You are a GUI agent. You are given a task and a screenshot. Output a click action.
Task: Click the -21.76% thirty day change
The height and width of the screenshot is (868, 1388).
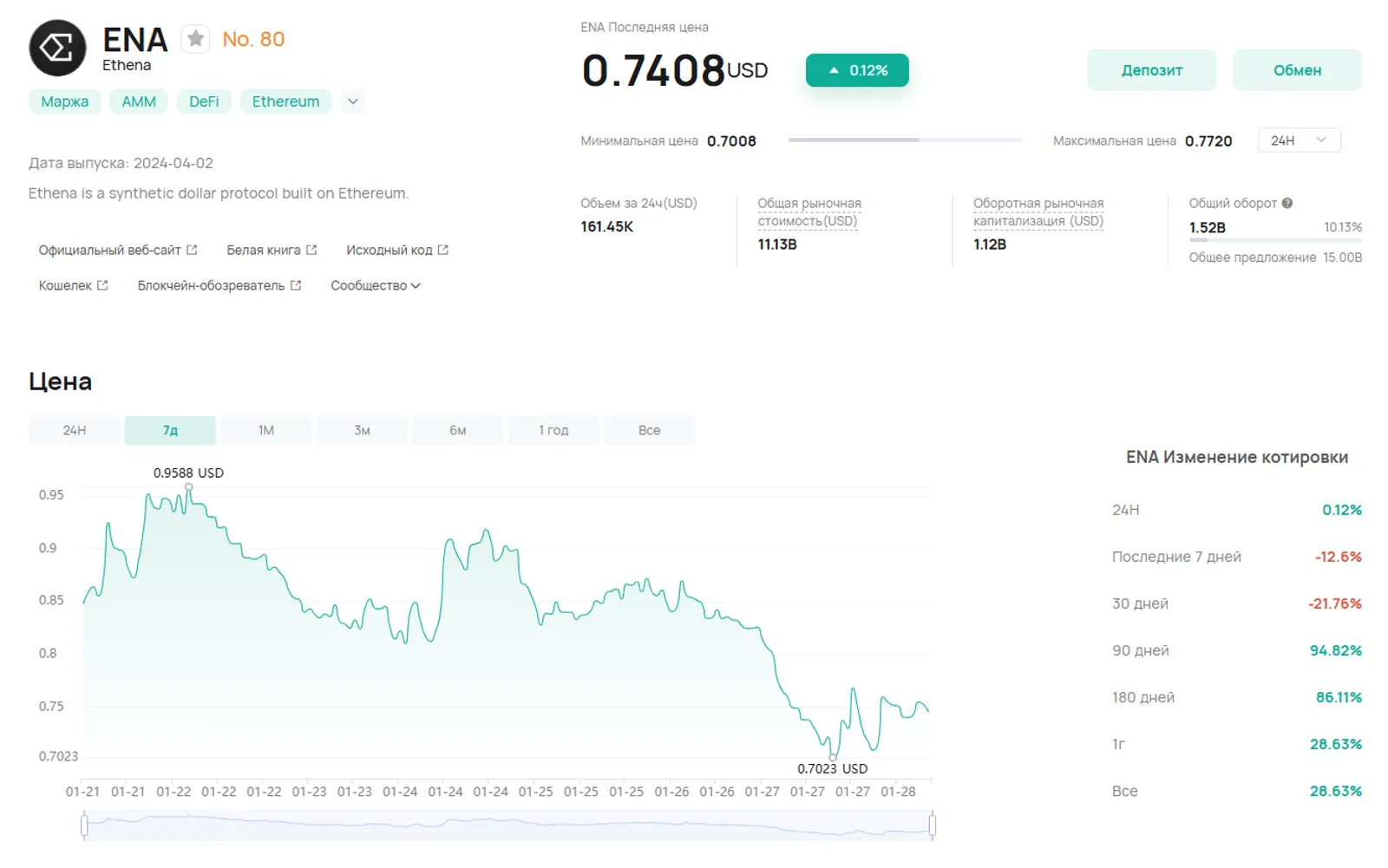1335,604
